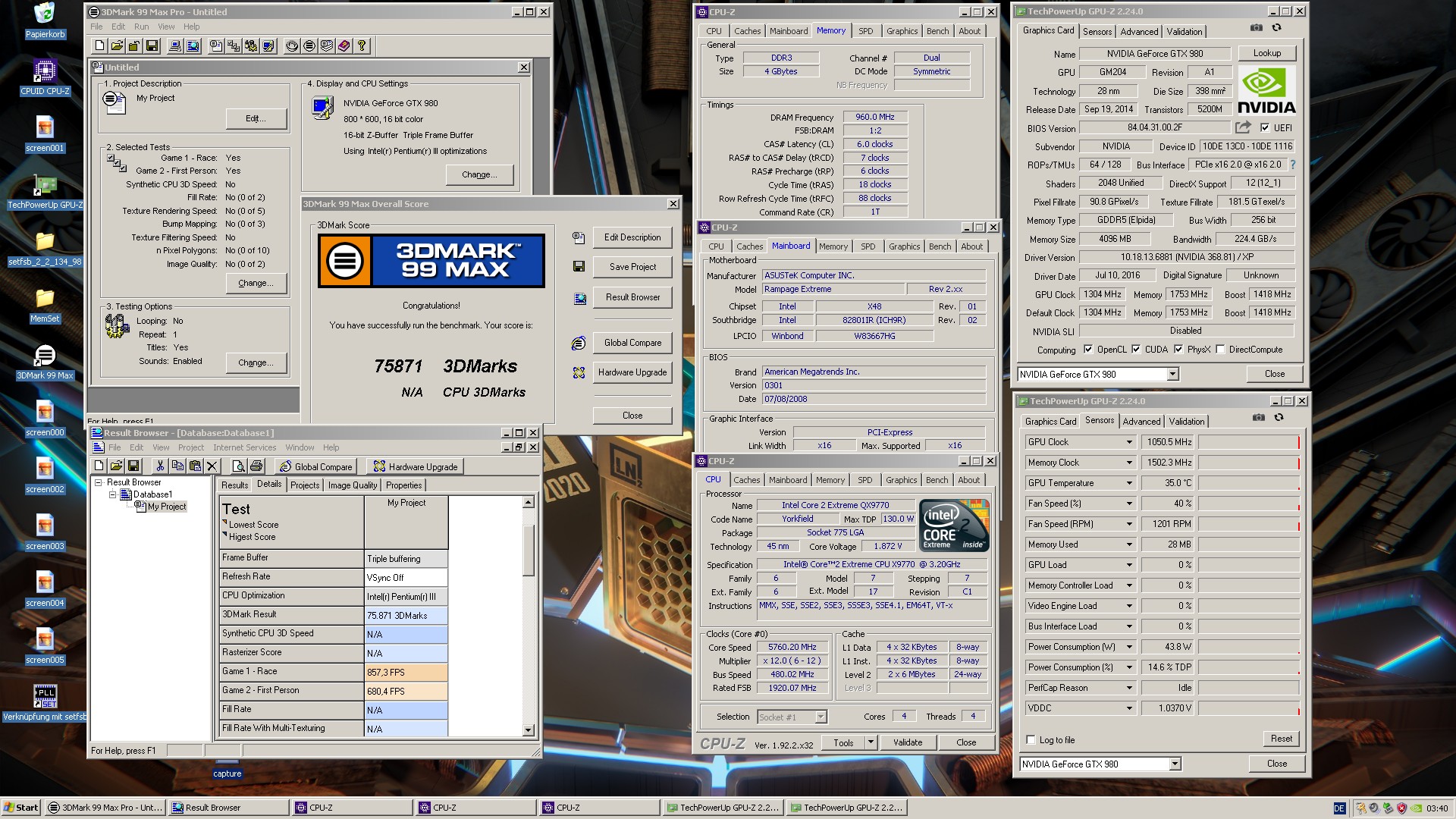
Task: Click the Paste clipboard icon in Result Browser toolbar
Action: coord(195,466)
